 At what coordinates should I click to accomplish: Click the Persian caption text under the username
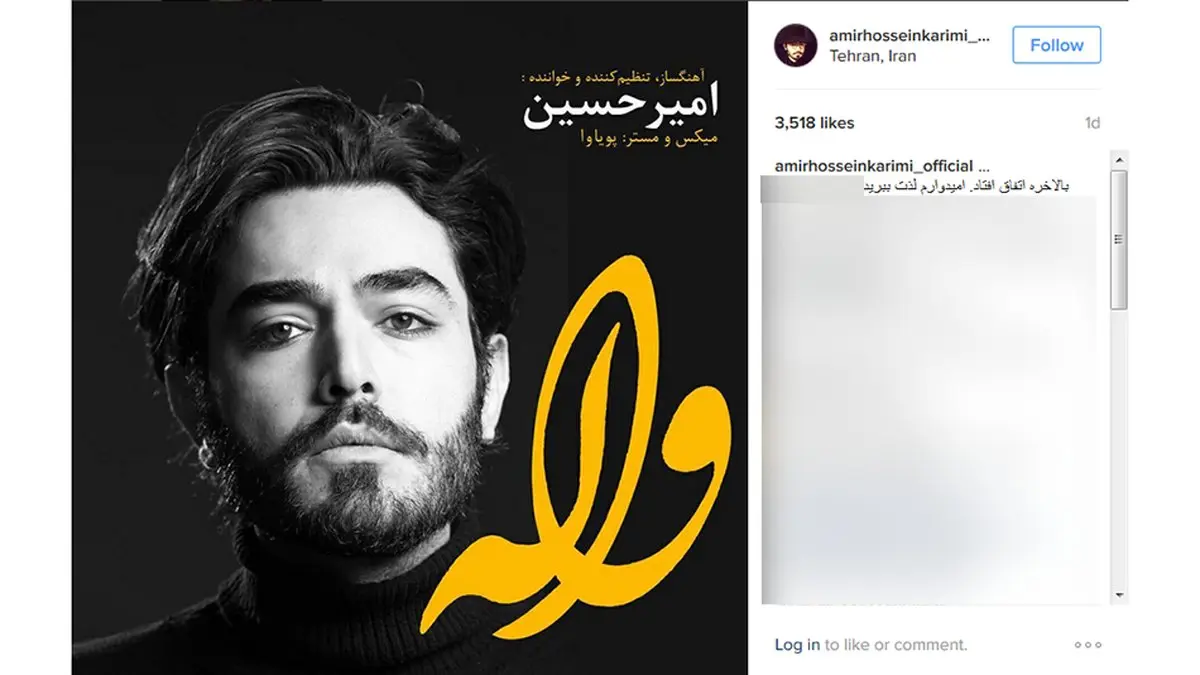(967, 187)
